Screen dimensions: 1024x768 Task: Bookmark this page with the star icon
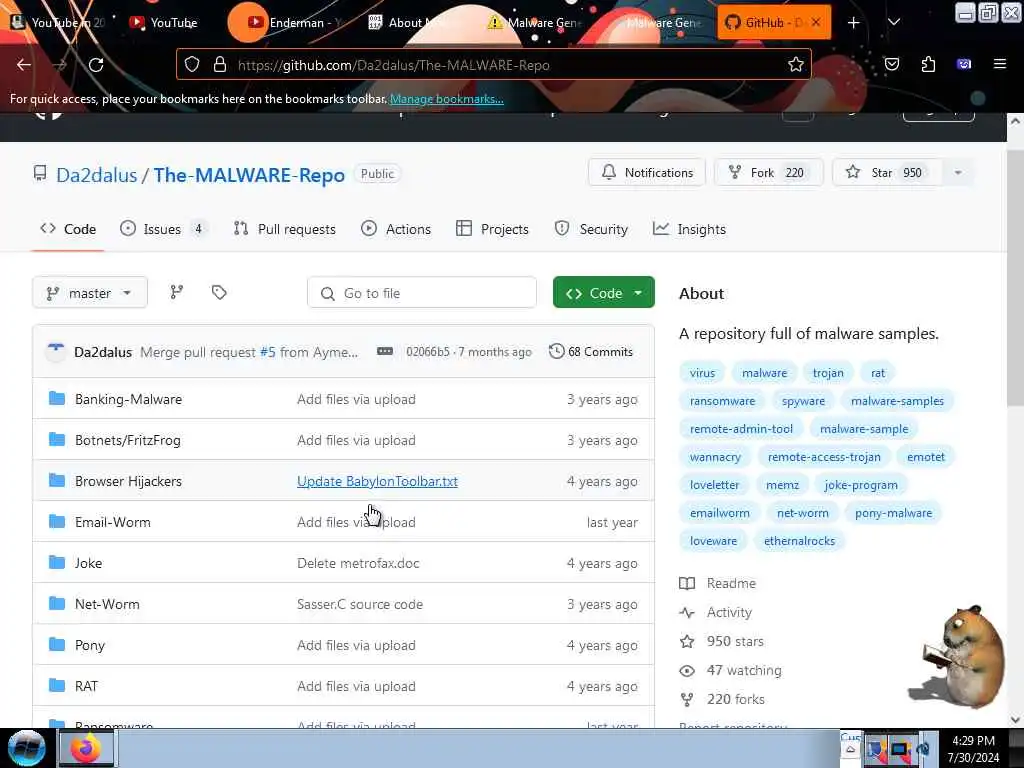coord(795,65)
